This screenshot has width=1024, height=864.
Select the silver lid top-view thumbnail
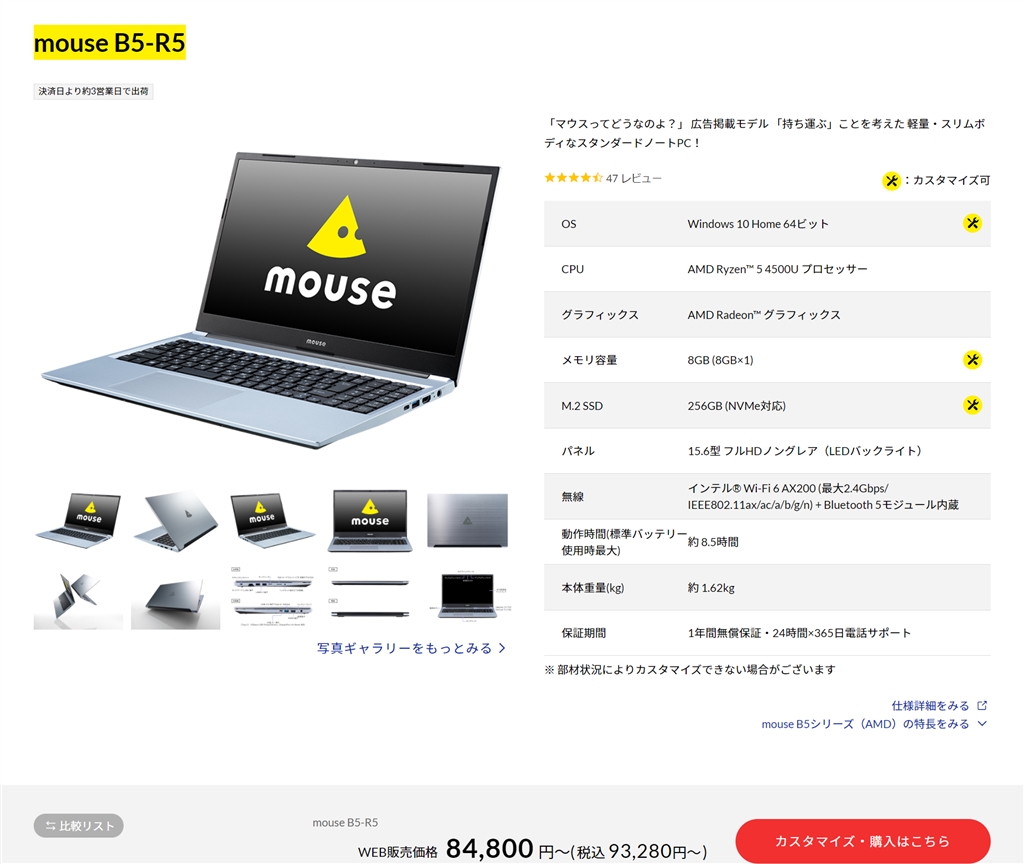point(468,520)
